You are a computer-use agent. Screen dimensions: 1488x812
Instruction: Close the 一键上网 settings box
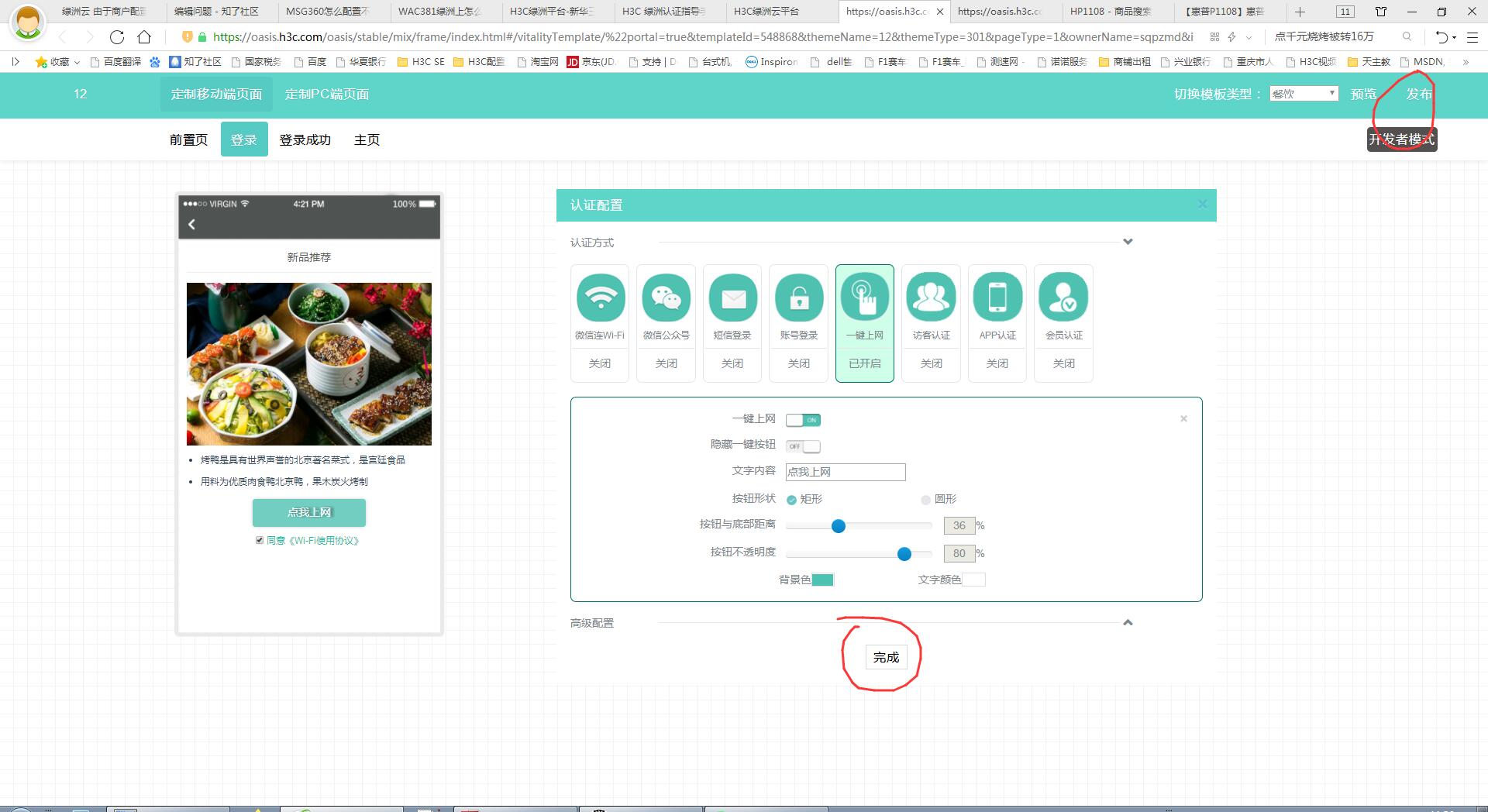point(1183,418)
